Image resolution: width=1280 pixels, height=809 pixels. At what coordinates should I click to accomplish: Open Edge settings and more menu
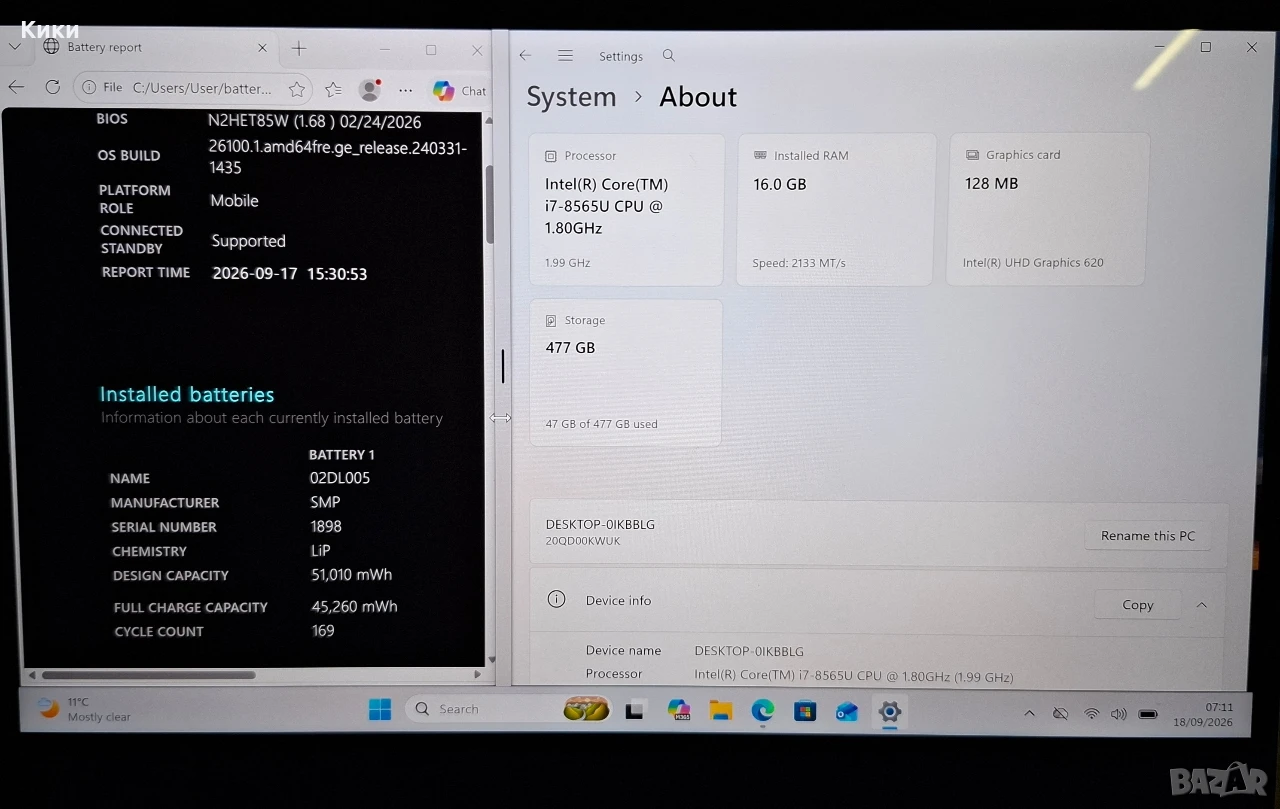(x=405, y=90)
